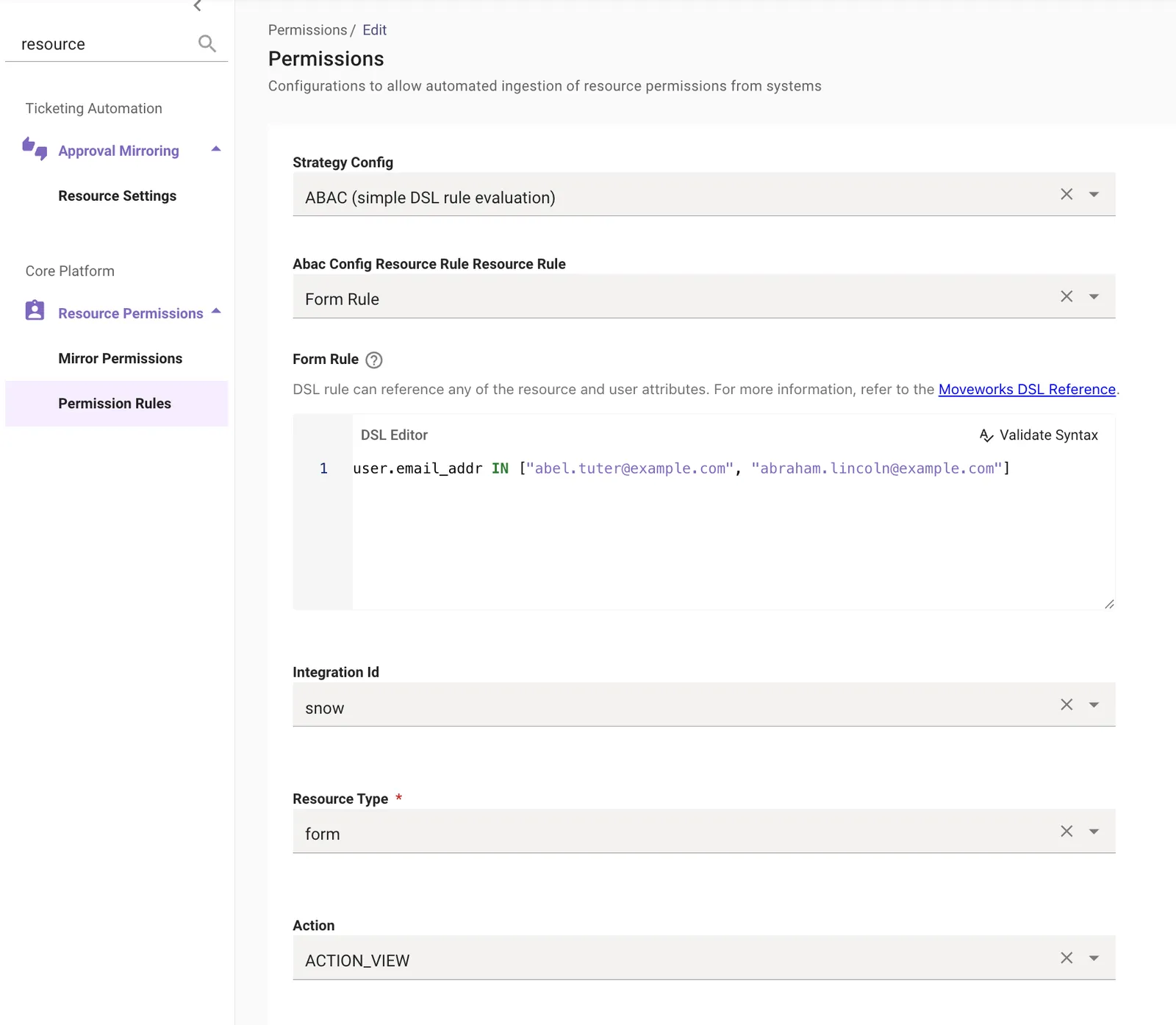Open the Approval Mirroring menu item

(118, 151)
